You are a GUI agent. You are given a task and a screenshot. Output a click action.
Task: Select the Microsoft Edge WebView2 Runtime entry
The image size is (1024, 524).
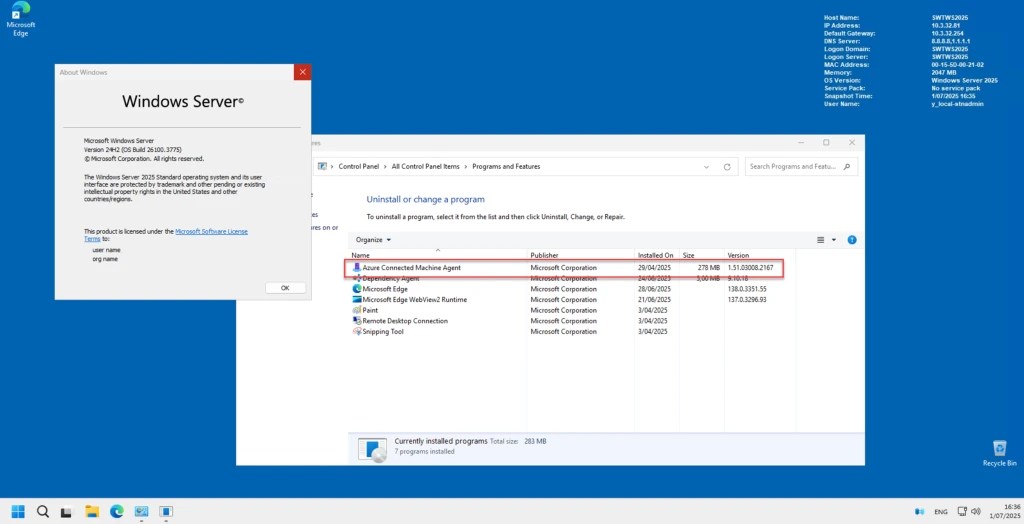414,299
